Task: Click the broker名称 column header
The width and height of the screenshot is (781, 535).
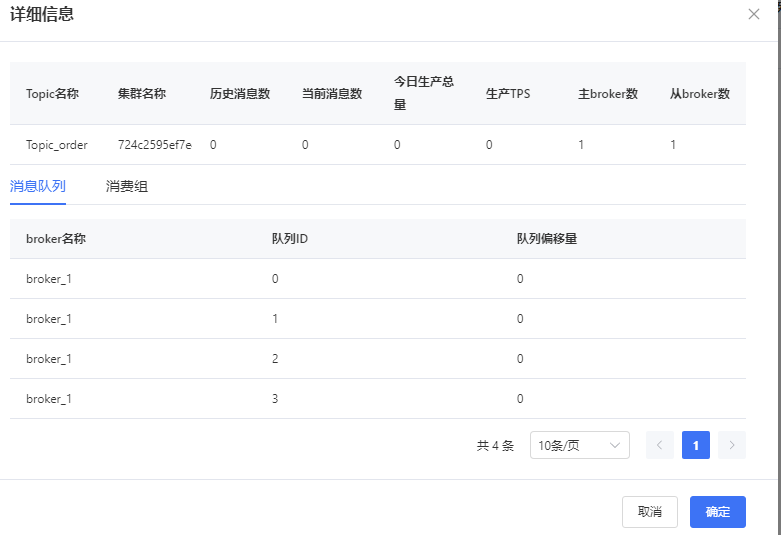Action: point(56,239)
